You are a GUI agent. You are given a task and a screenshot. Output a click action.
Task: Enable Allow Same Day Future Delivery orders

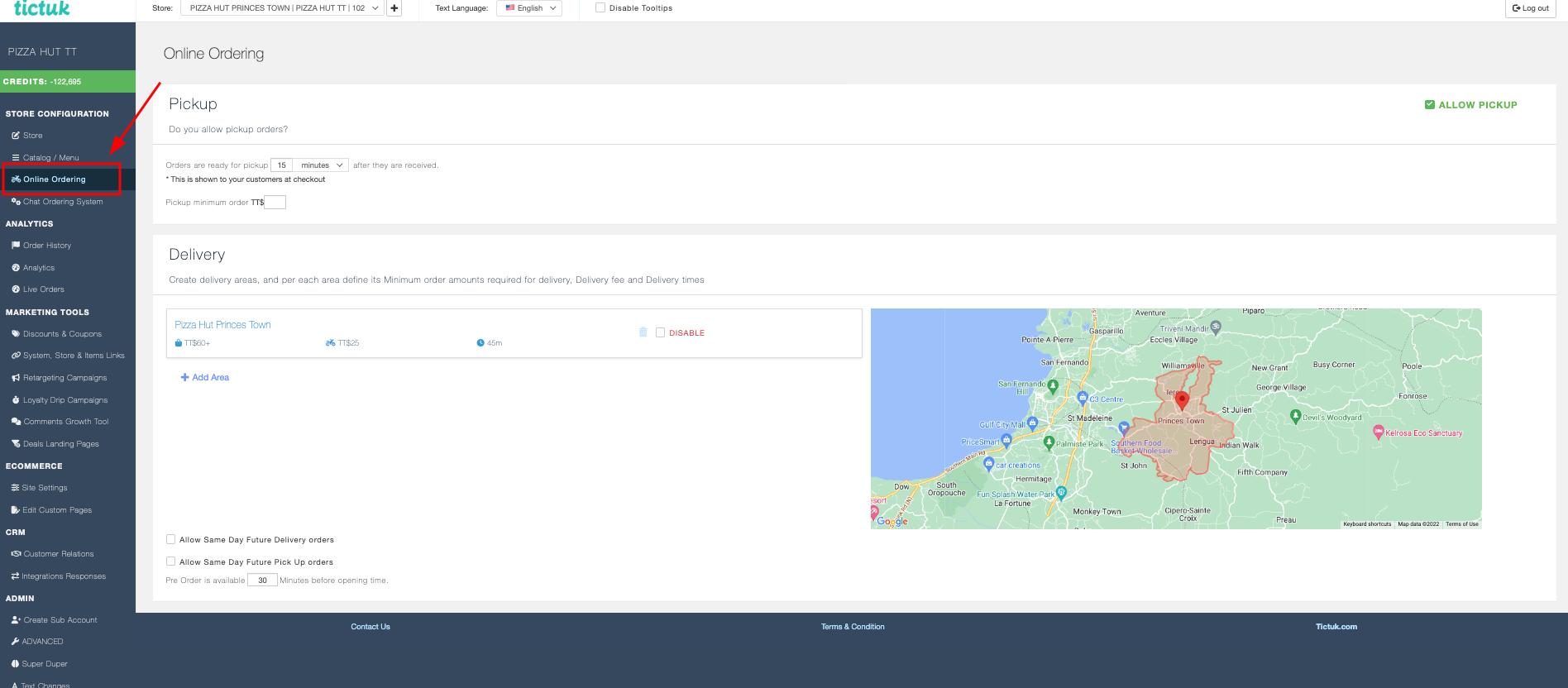point(171,539)
